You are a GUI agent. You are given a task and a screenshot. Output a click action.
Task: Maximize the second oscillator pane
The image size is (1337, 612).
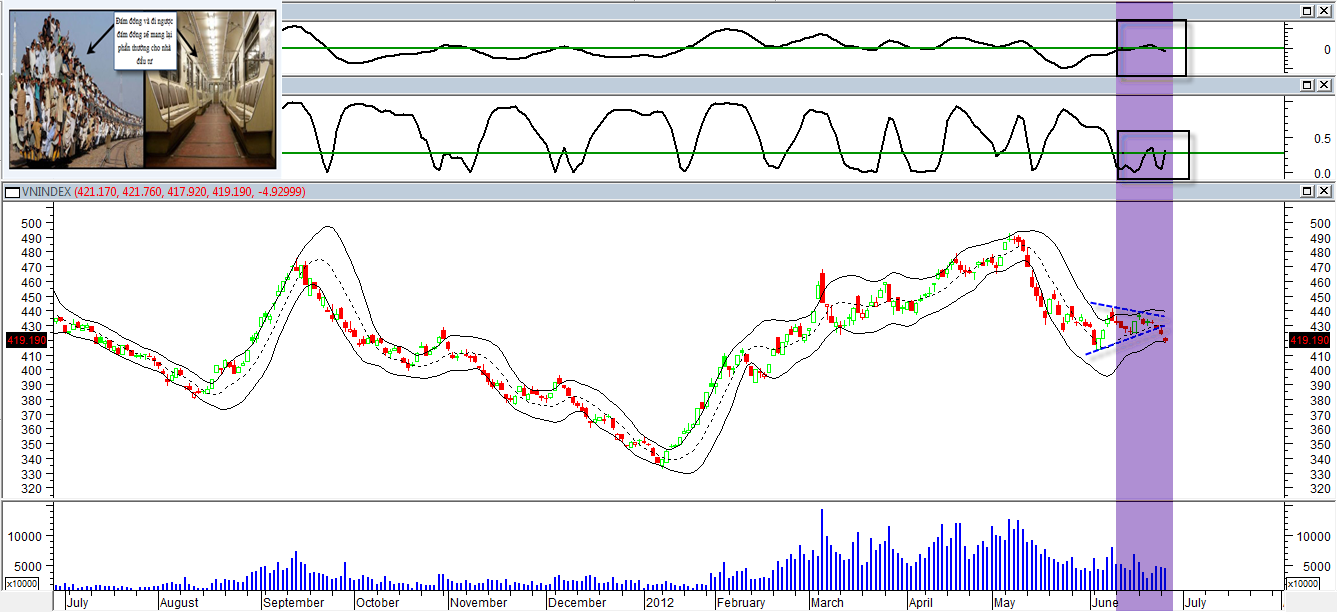(x=1307, y=86)
